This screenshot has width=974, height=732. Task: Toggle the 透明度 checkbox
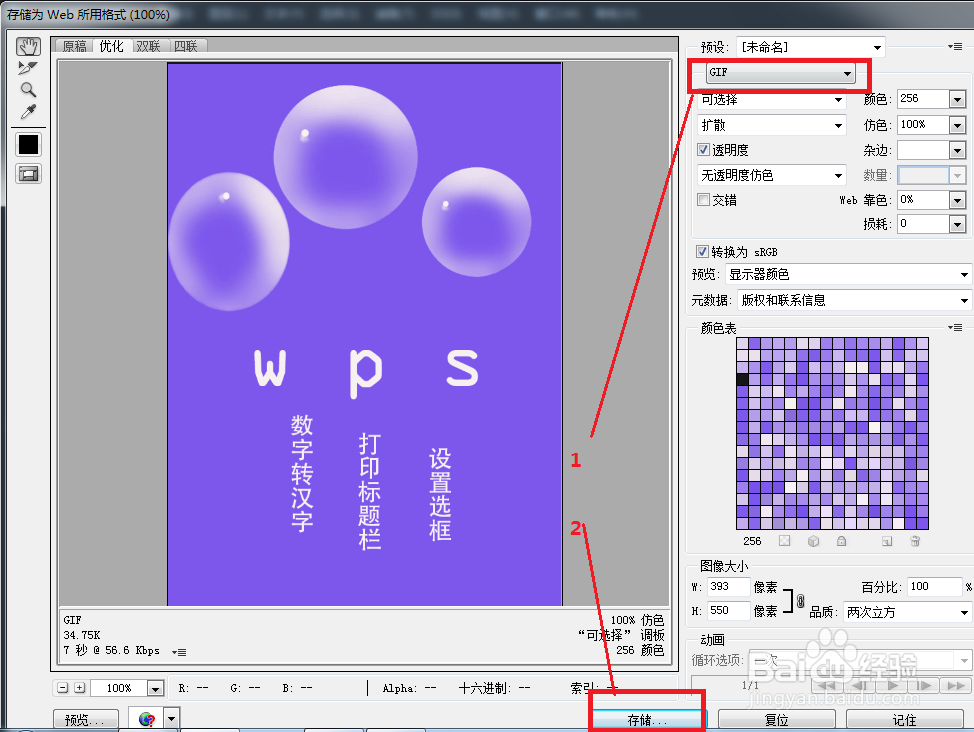point(703,150)
